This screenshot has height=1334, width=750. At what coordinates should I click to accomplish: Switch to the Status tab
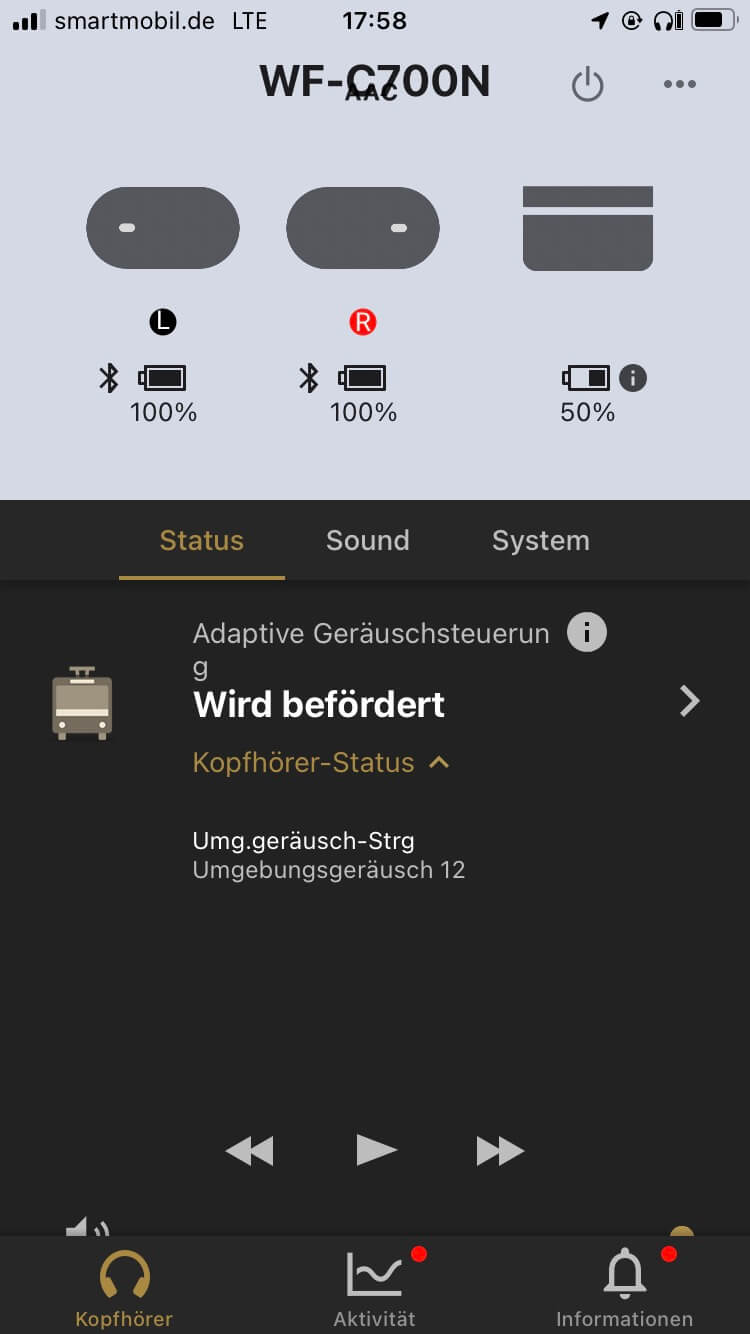(202, 541)
